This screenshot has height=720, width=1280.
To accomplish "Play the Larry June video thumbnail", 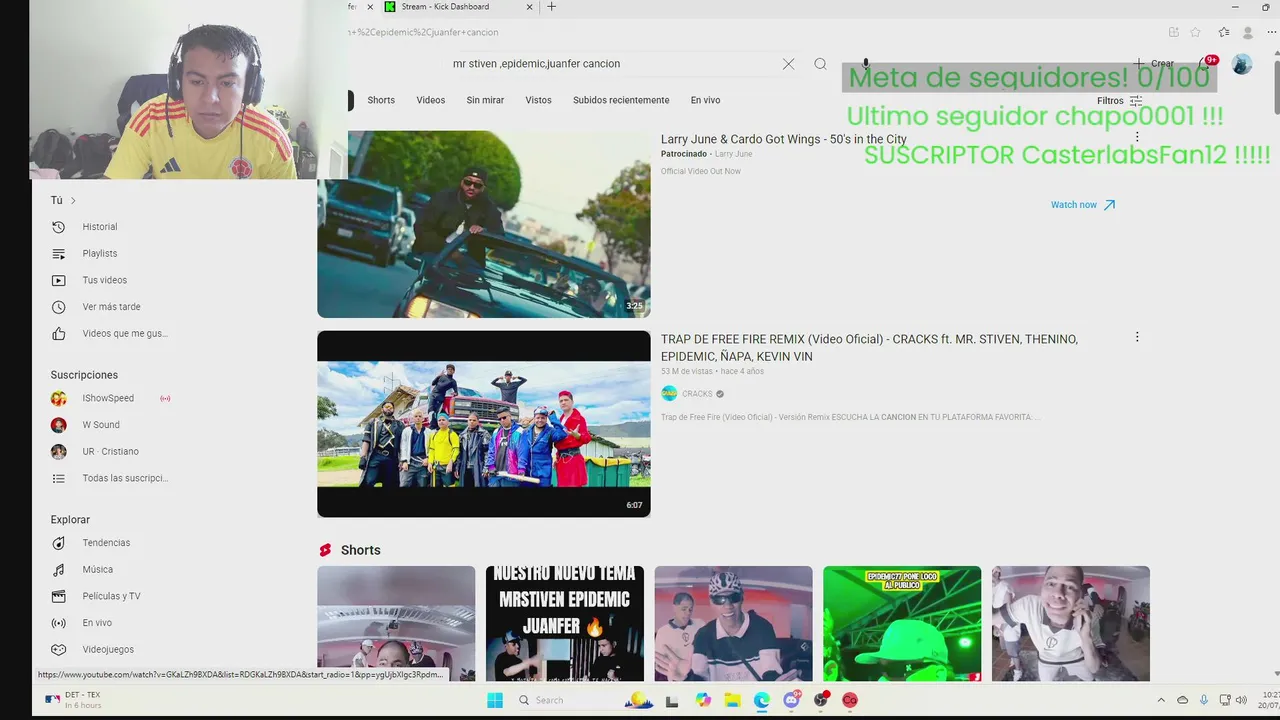I will (x=484, y=224).
